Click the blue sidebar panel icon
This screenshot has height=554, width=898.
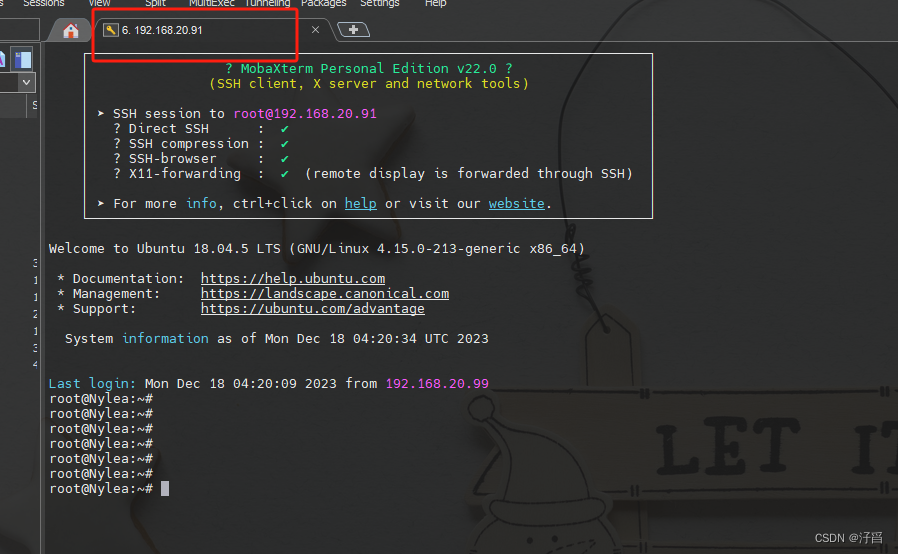pos(23,60)
